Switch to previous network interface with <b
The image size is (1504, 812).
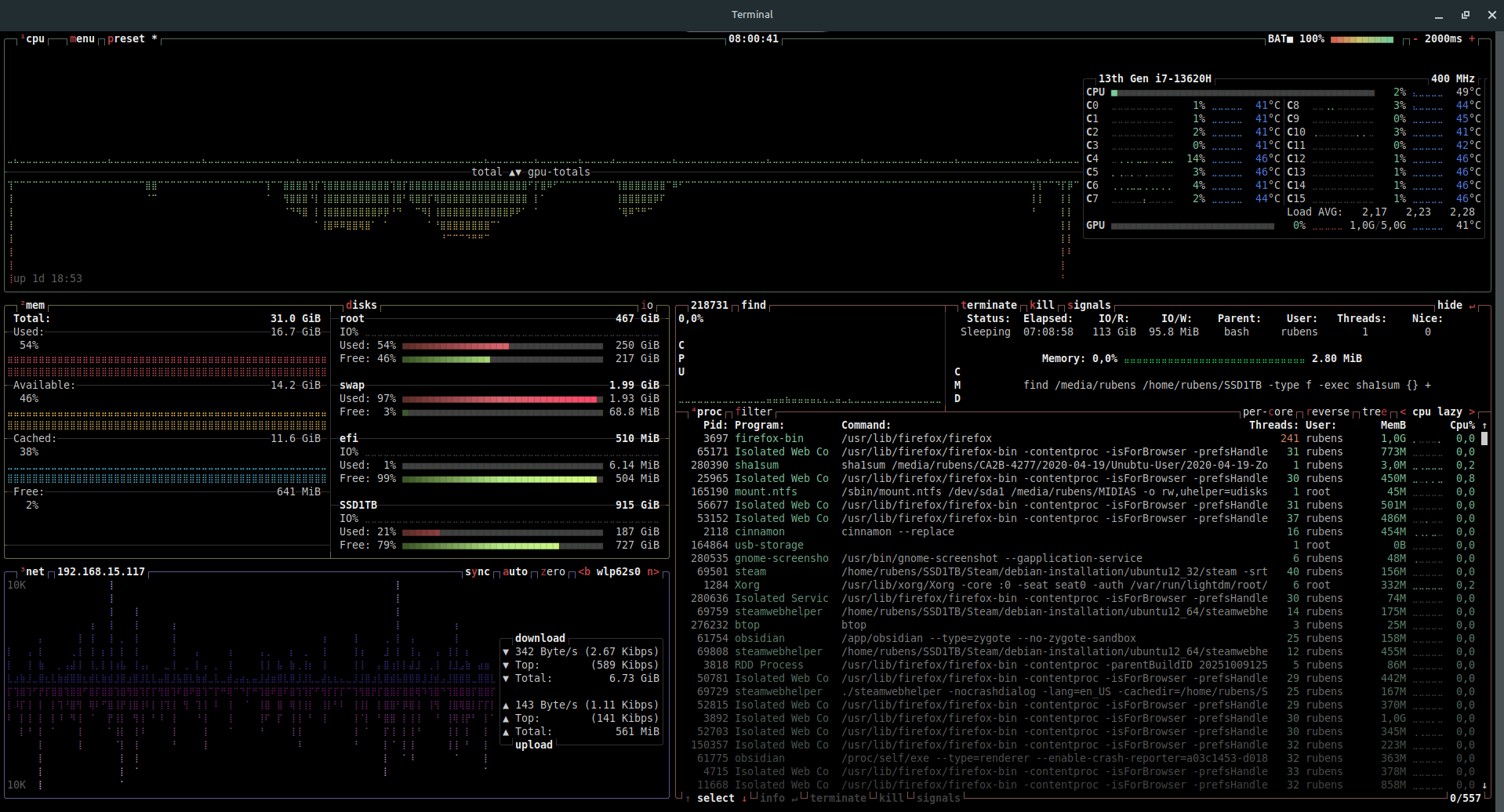click(x=584, y=572)
